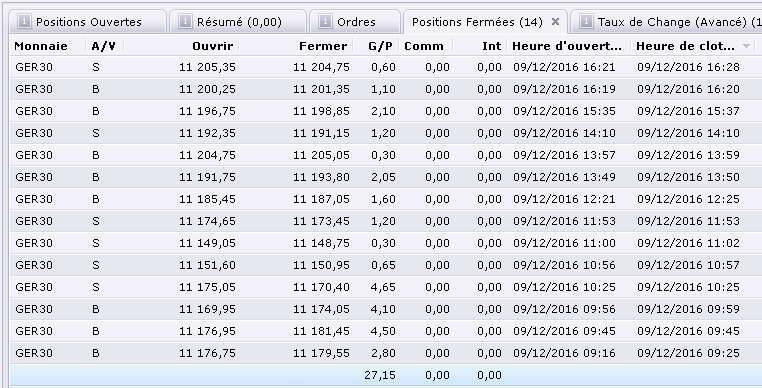
Task: Click the G/P value 2,10
Action: click(383, 111)
